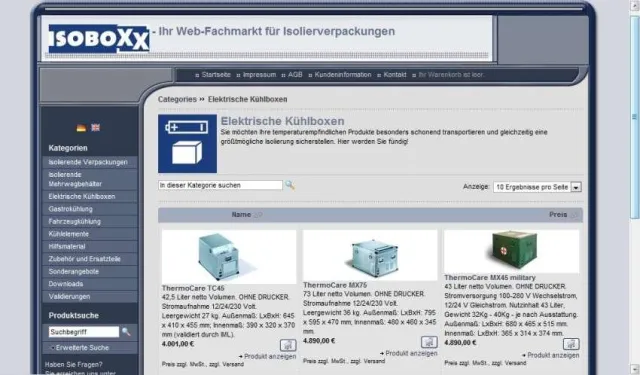Focus the 'In dieser Kategorie suchen' field
This screenshot has height=375, width=640.
(220, 185)
